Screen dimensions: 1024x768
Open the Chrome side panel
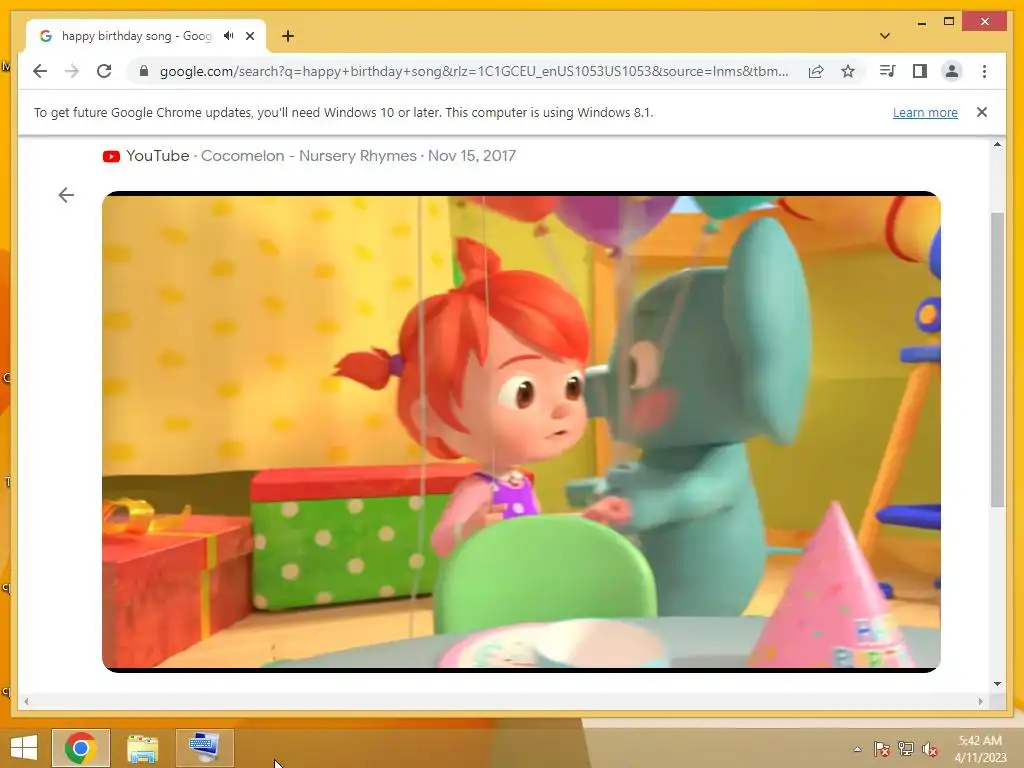tap(920, 71)
